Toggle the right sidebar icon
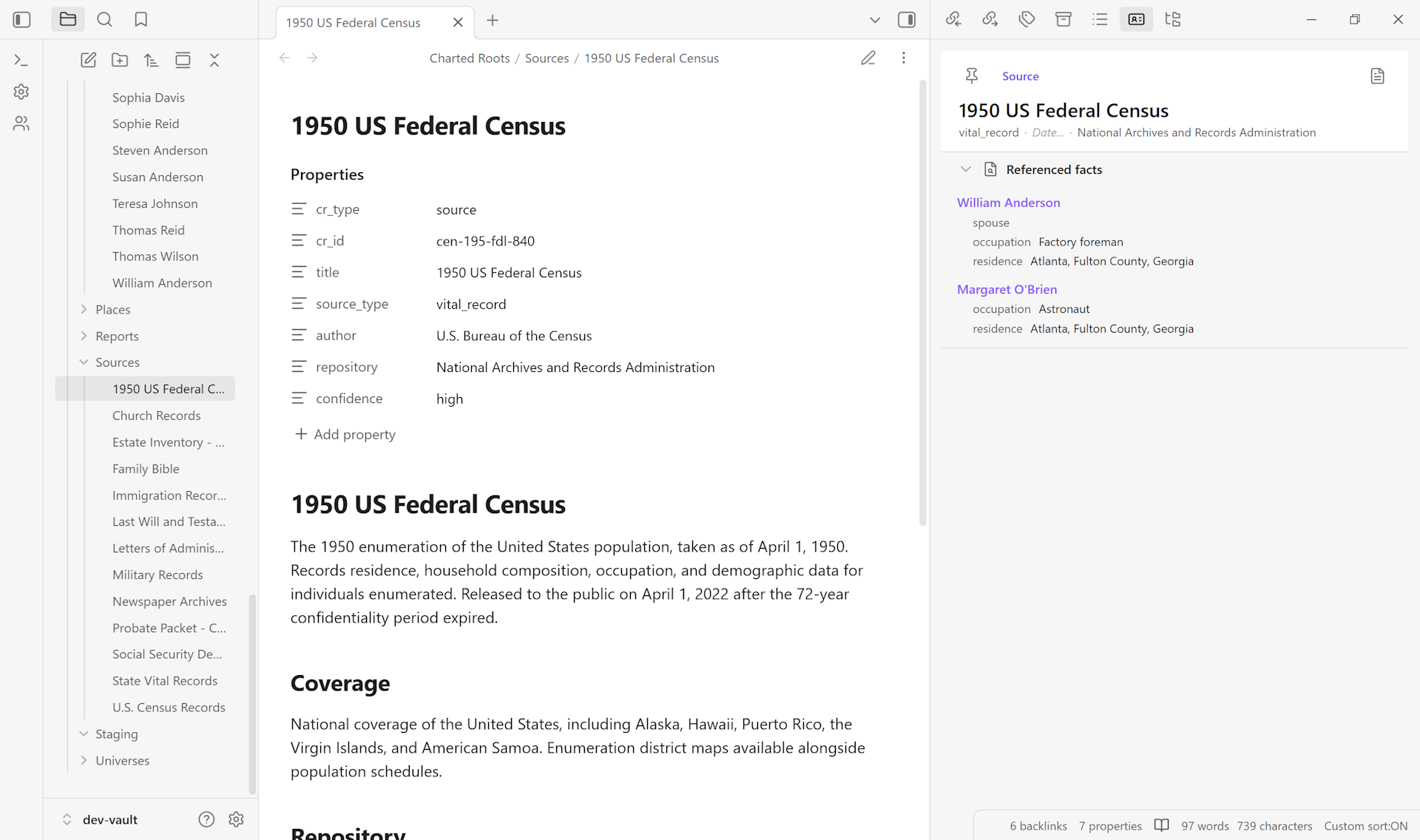 907,20
